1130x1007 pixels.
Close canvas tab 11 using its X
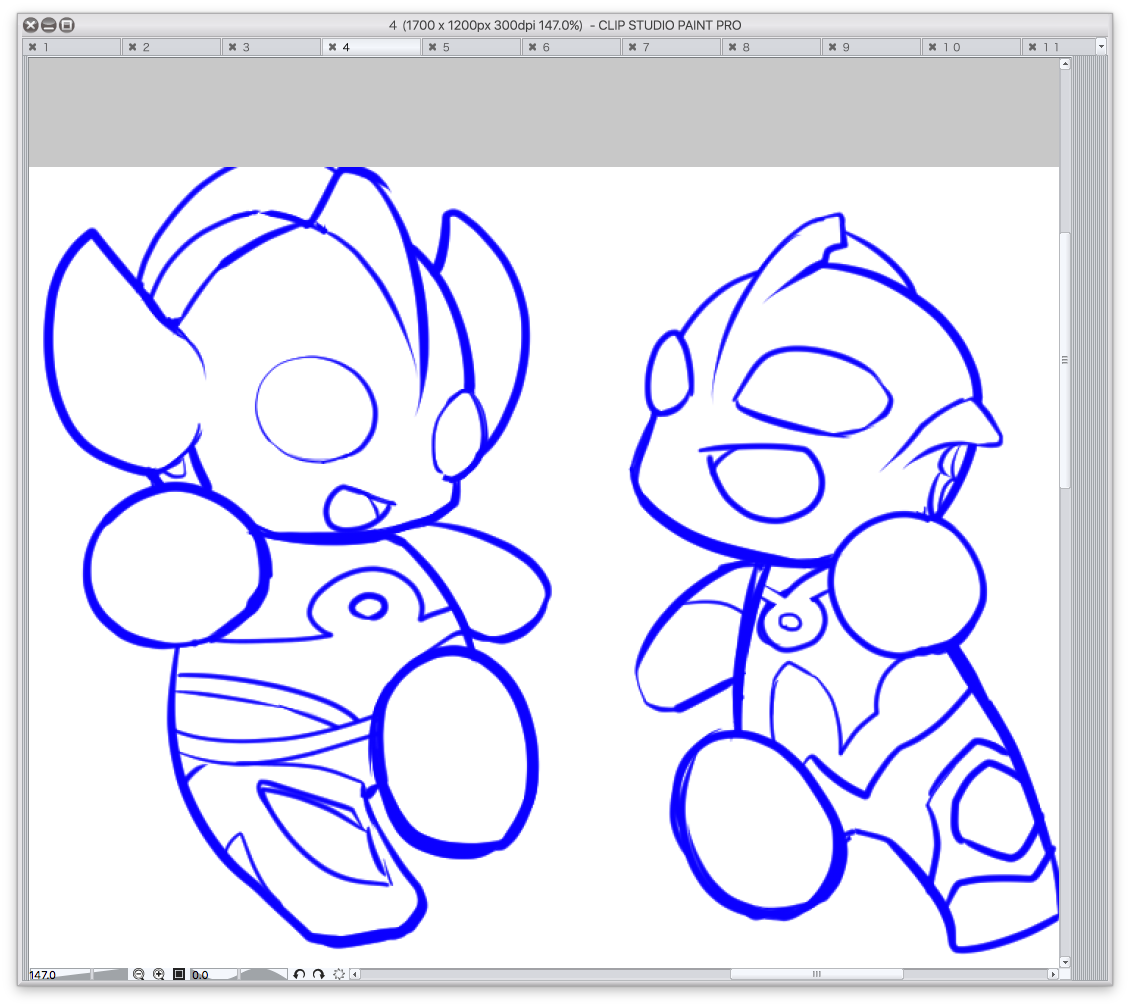[x=1033, y=47]
